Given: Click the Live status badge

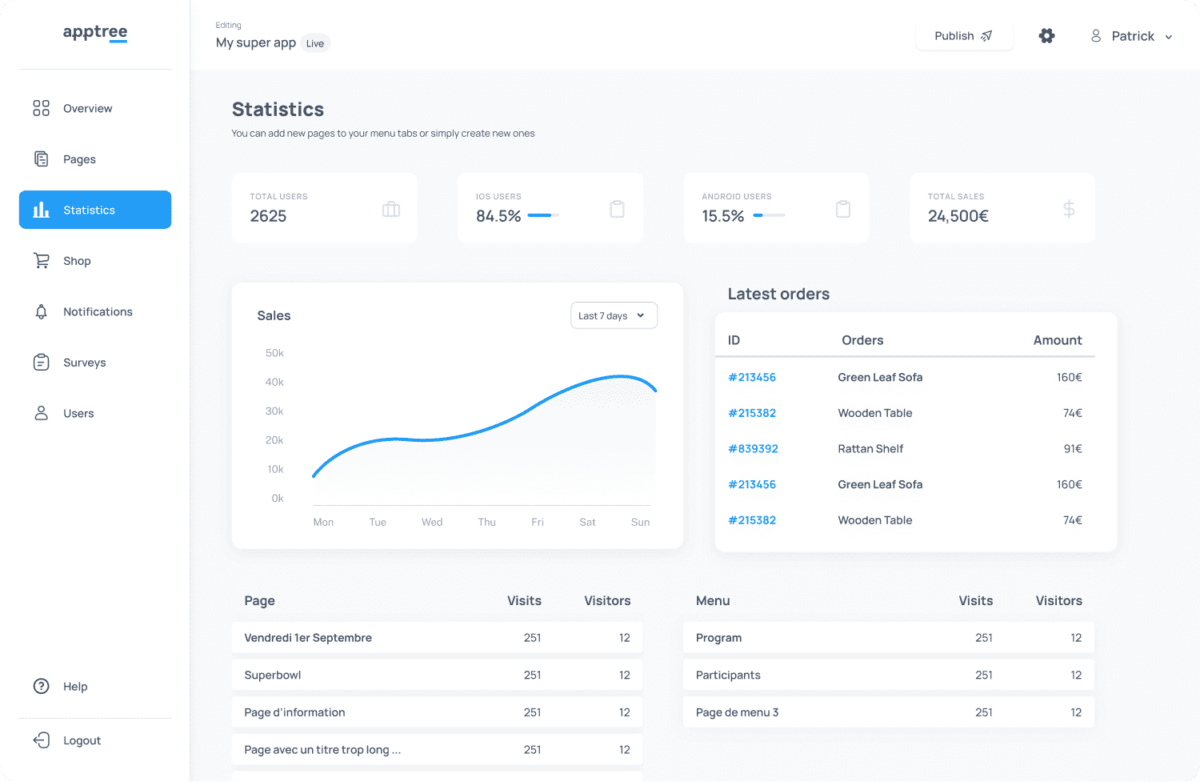Looking at the screenshot, I should pyautogui.click(x=315, y=43).
